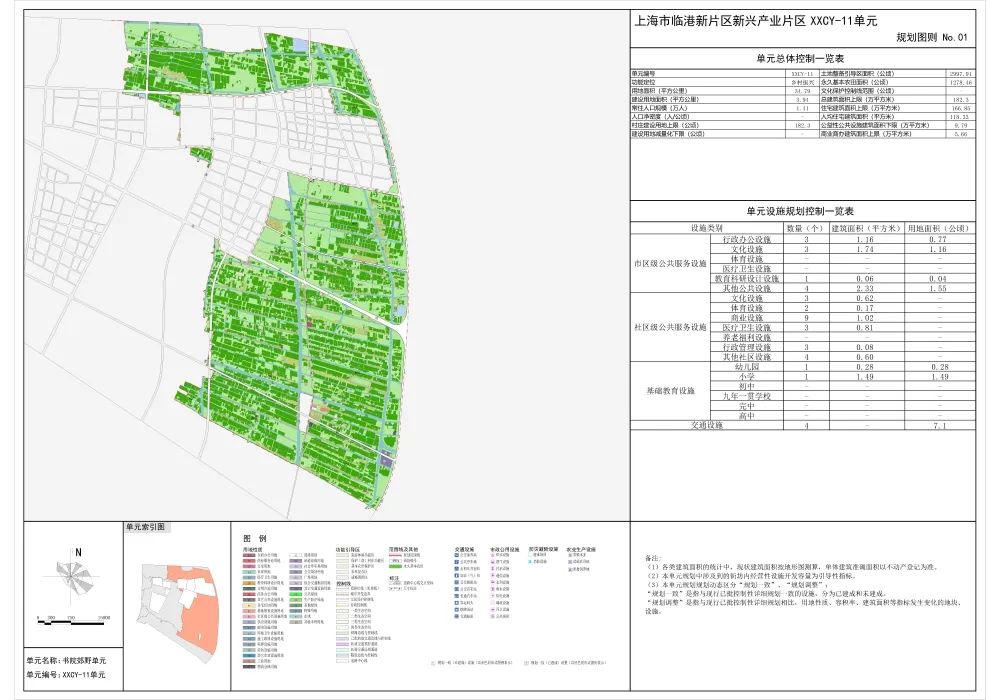Screen dimensions: 1000x700
Task: Click the '功能引导区' legend group heading
Action: (x=348, y=549)
